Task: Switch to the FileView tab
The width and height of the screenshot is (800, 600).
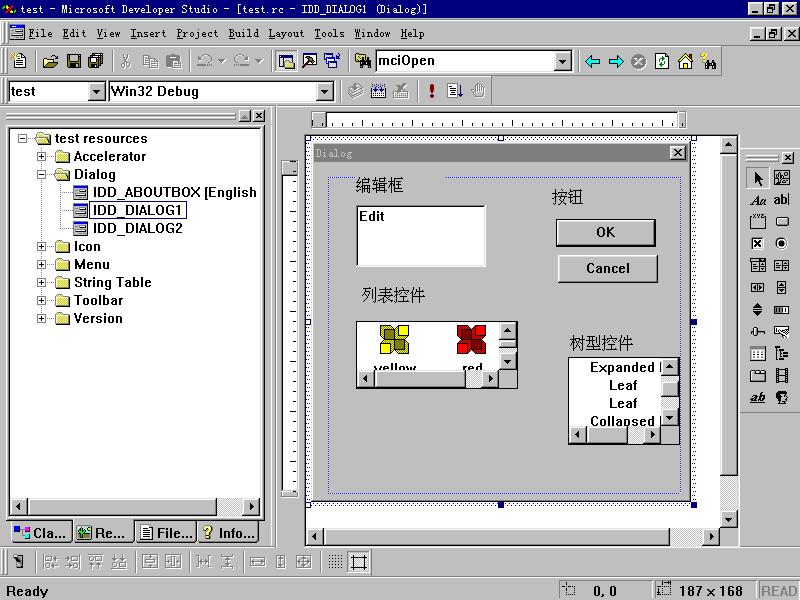Action: tap(166, 533)
